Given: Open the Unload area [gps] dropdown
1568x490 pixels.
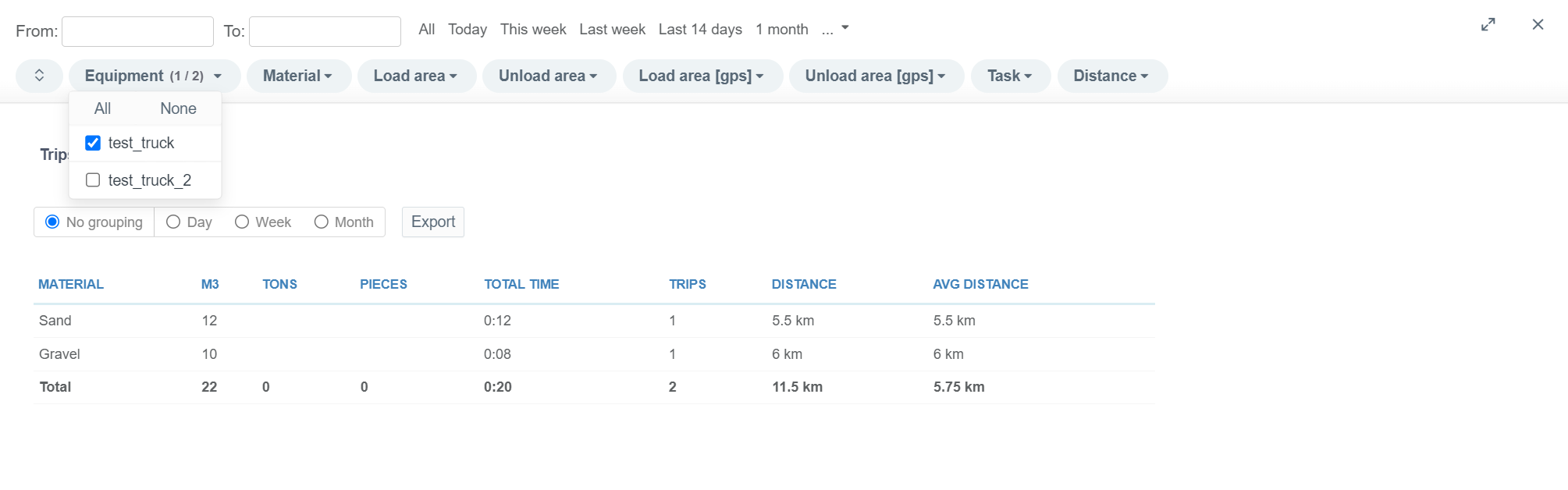Looking at the screenshot, I should point(876,76).
